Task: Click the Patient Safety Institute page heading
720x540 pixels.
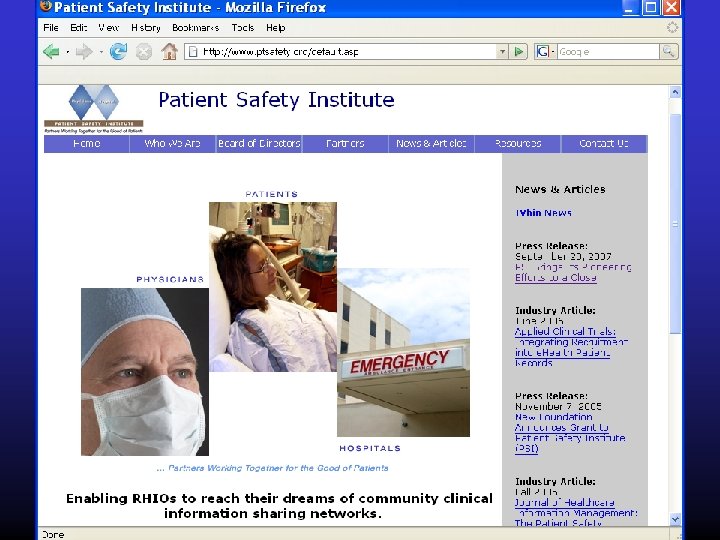Action: 276,100
